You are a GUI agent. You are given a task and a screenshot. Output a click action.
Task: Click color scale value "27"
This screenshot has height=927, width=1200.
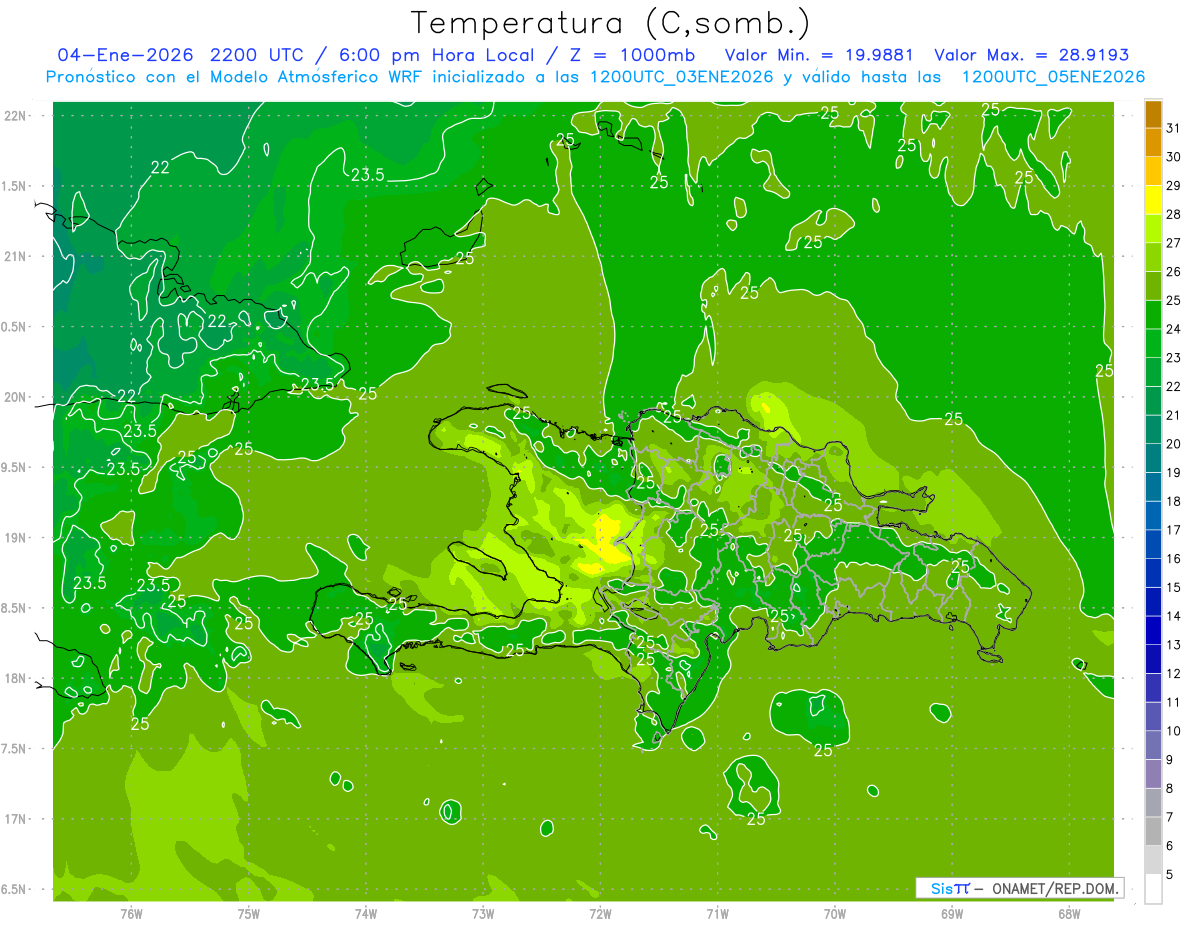click(1174, 243)
